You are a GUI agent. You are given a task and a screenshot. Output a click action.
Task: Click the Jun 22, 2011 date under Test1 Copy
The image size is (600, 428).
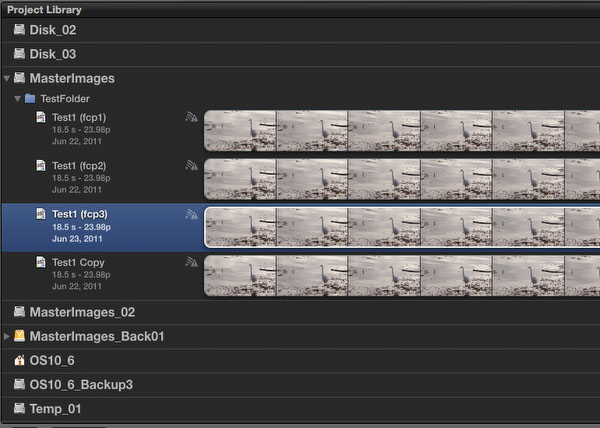[77, 286]
